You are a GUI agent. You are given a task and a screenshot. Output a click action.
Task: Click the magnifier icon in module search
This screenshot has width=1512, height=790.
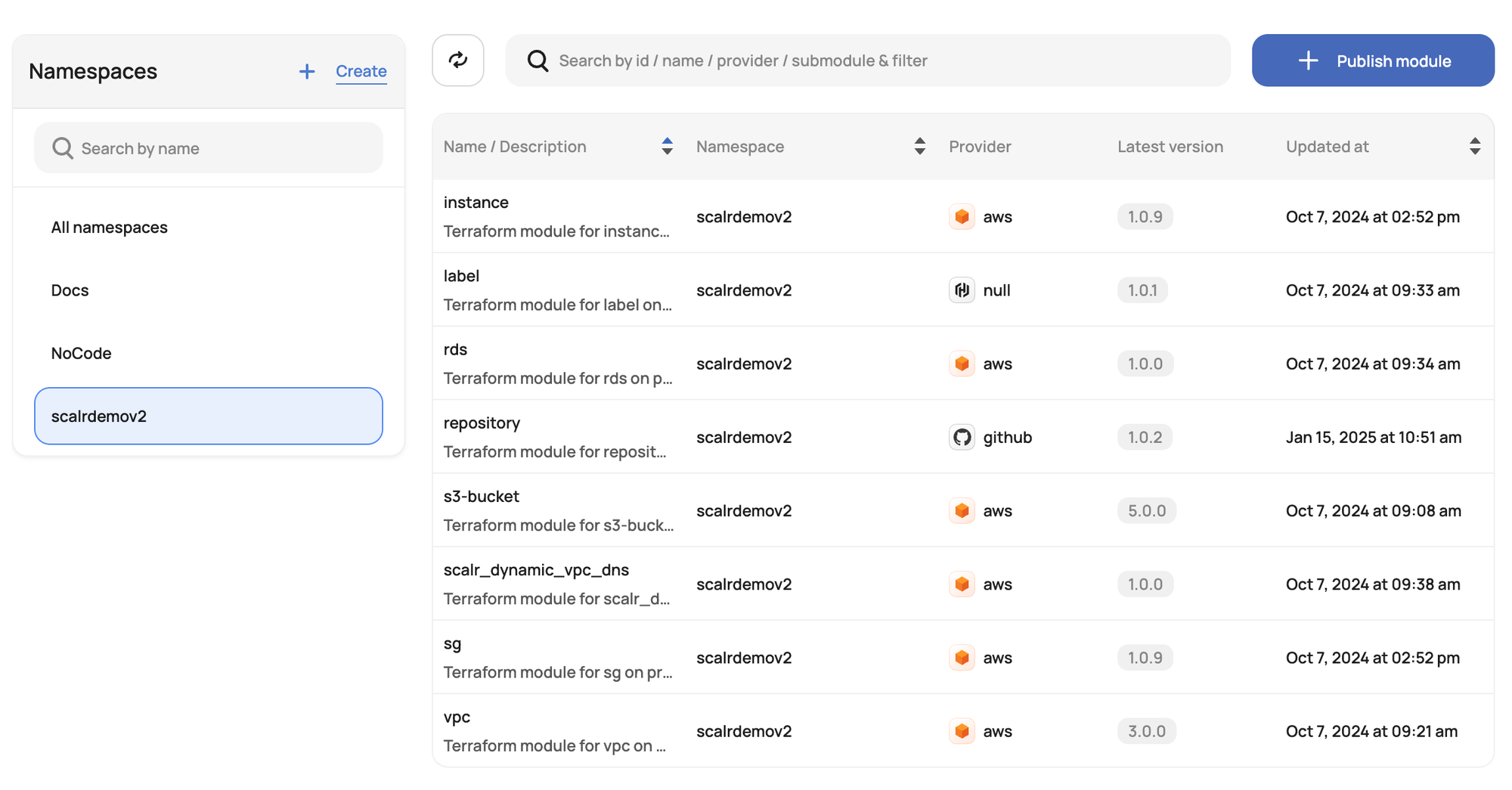point(538,60)
